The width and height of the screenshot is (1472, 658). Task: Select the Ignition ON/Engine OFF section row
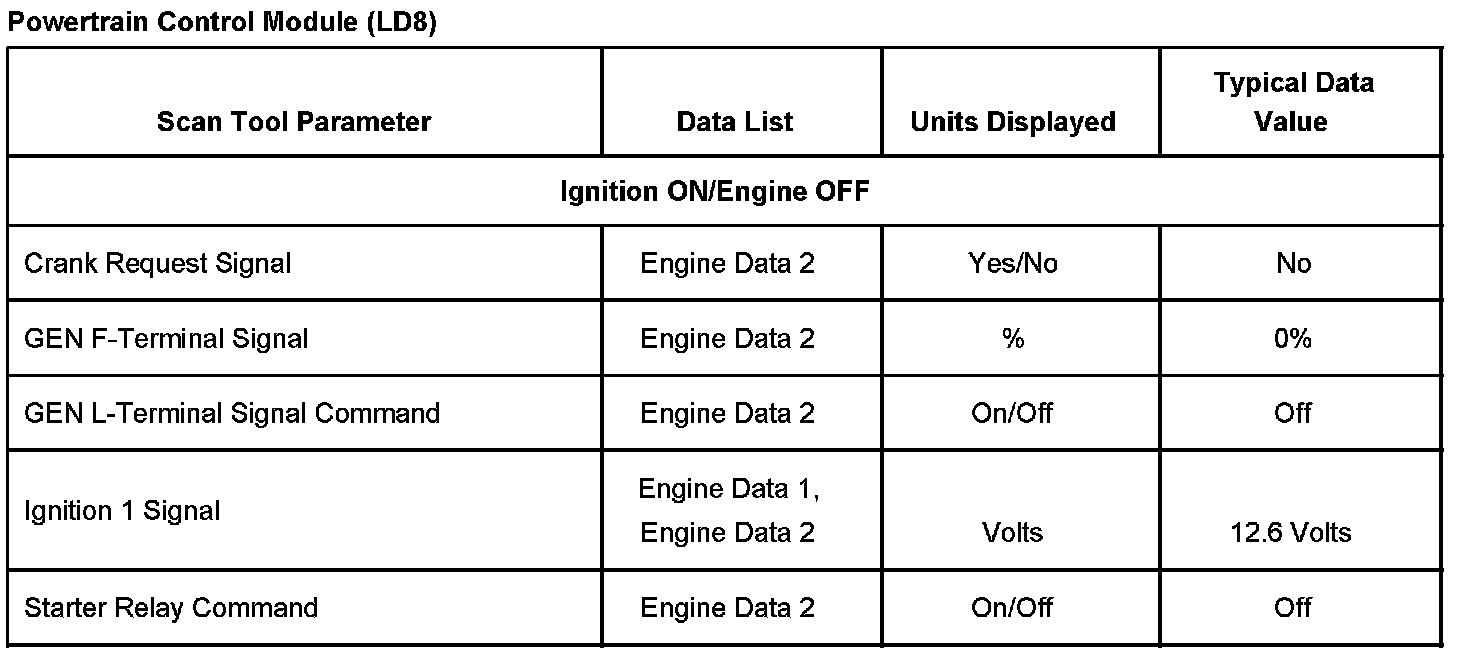pyautogui.click(x=714, y=191)
